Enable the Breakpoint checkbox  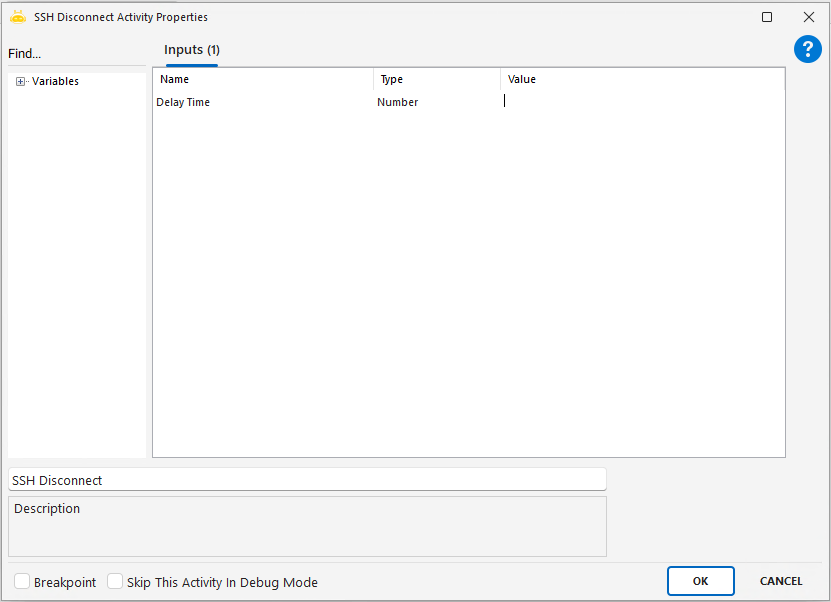22,582
